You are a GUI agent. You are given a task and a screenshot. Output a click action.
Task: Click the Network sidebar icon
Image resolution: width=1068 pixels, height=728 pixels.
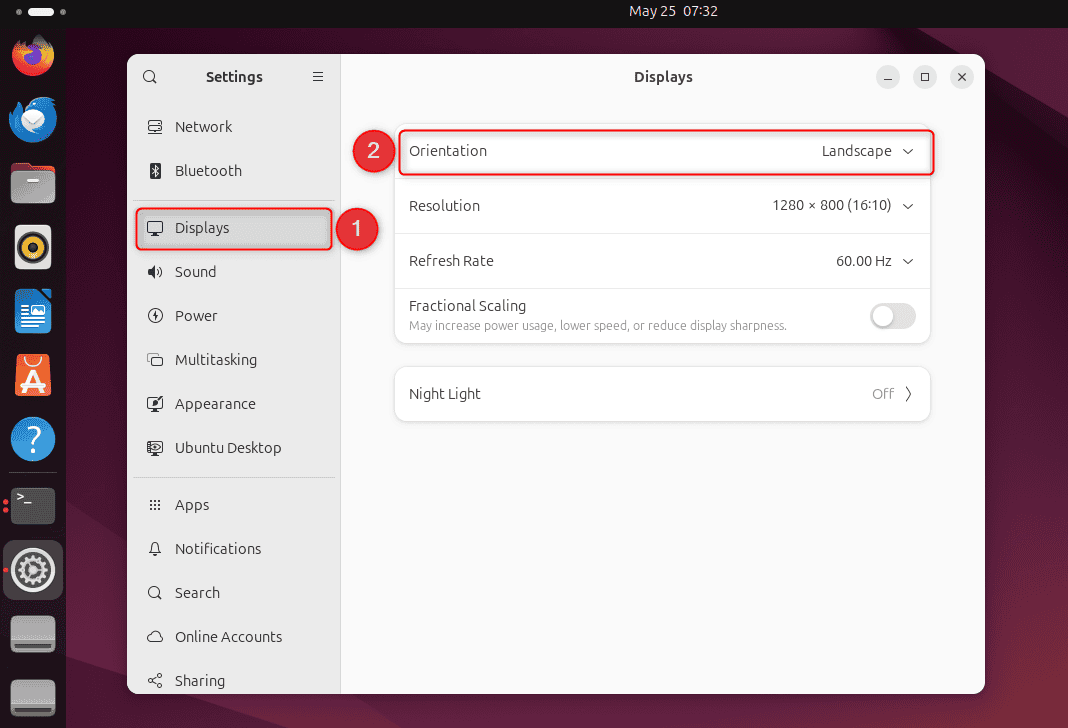155,127
